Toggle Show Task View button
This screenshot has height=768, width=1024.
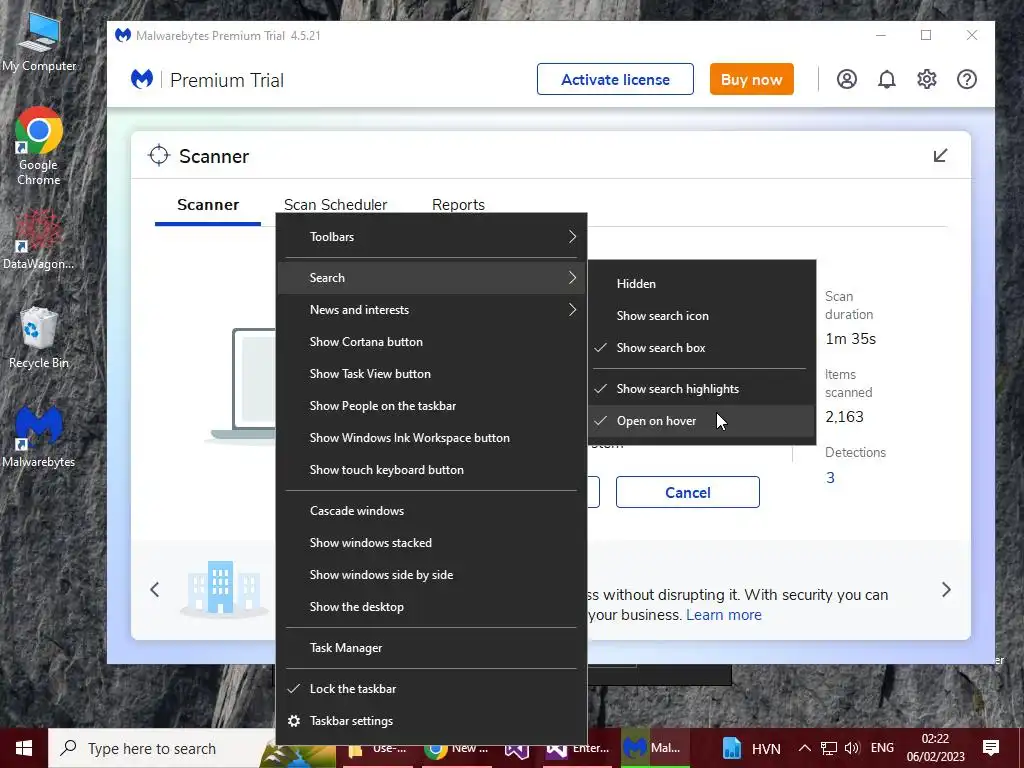point(432,374)
